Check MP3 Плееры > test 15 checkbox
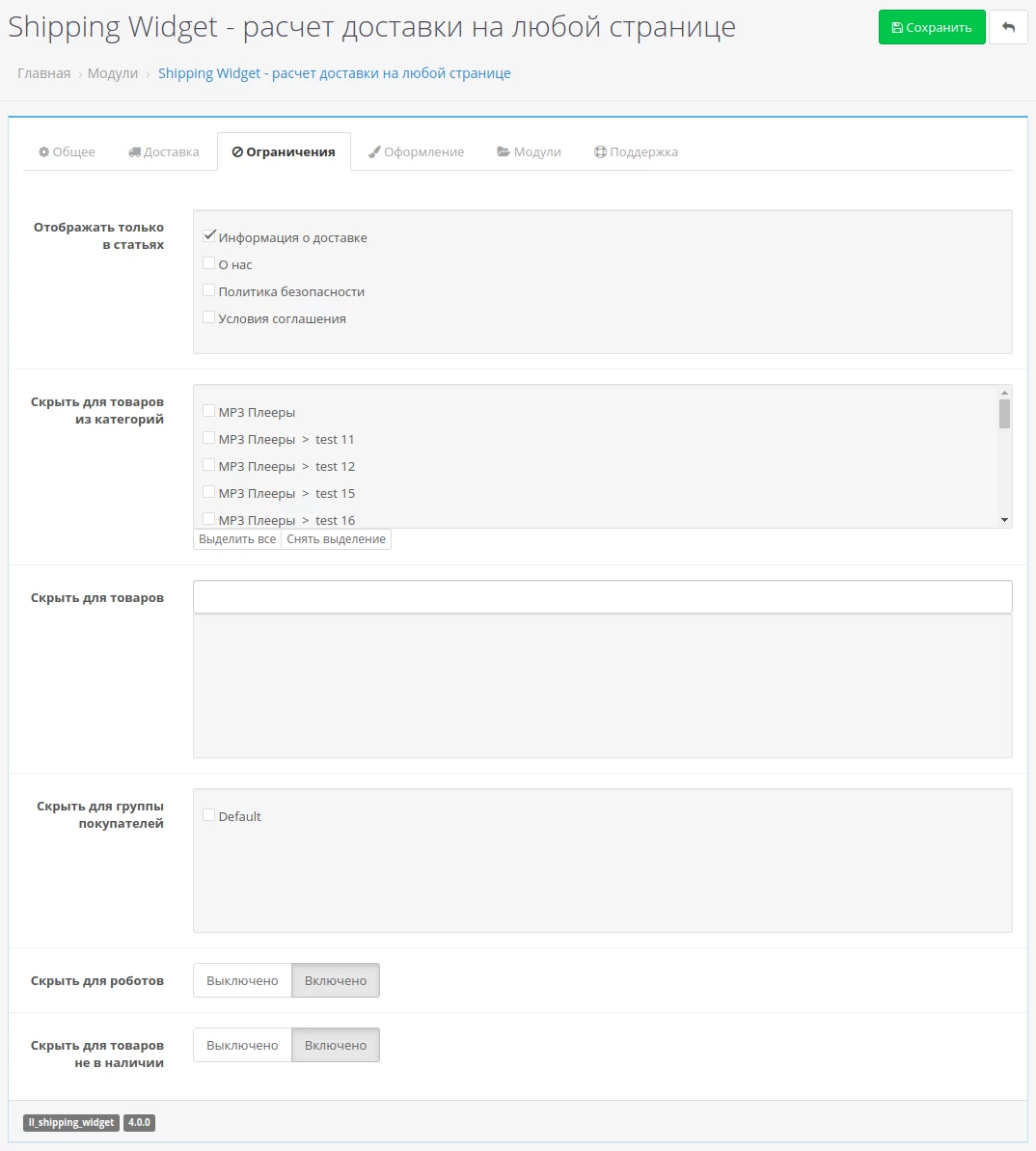This screenshot has height=1151, width=1036. click(209, 493)
